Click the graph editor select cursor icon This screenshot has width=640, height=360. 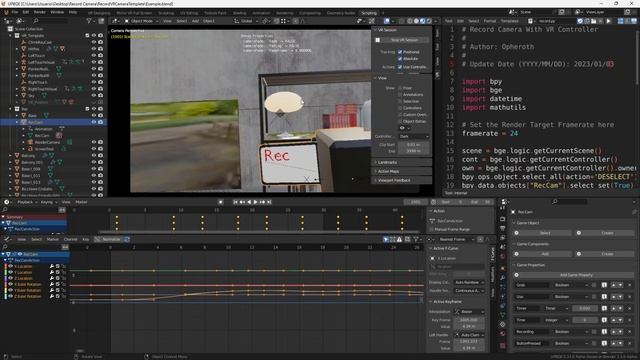[386, 240]
